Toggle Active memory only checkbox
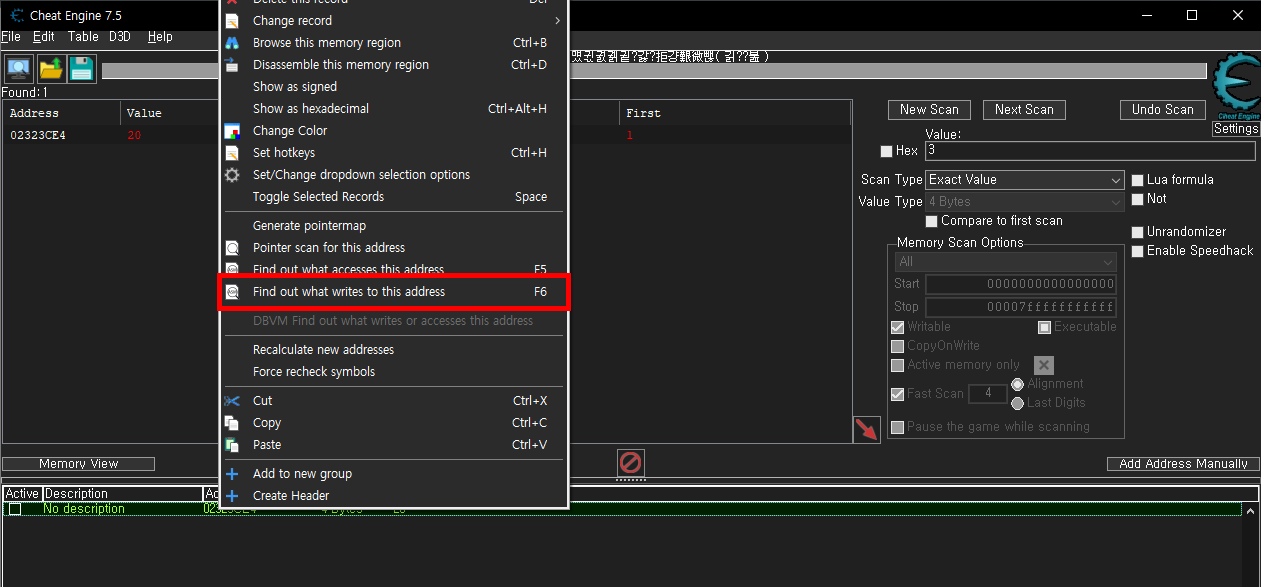 click(x=897, y=365)
